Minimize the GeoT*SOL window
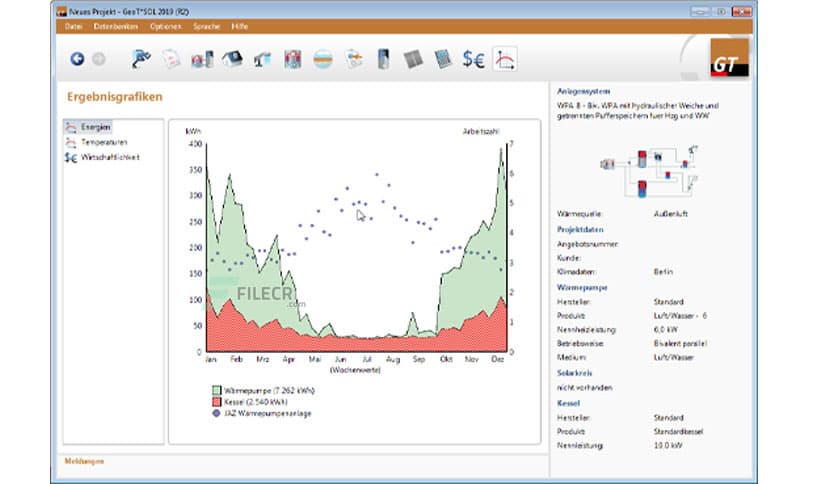 click(x=700, y=11)
